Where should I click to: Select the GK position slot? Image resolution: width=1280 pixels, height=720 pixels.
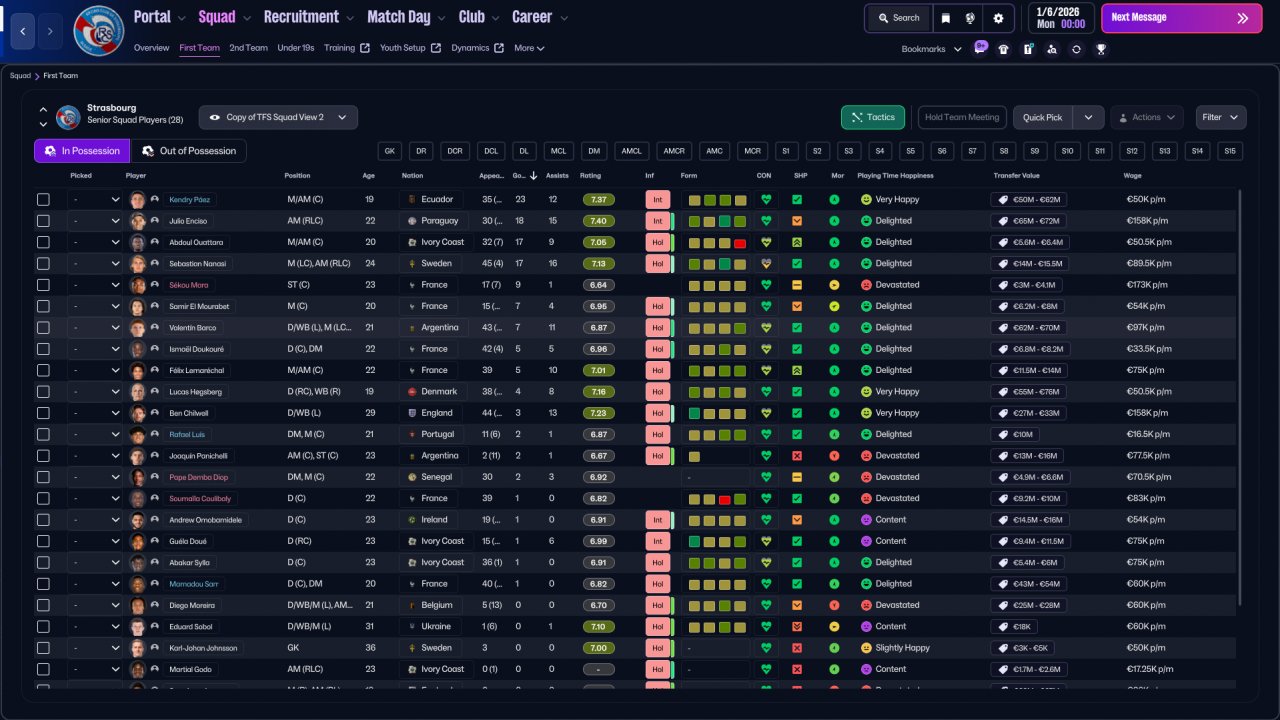pos(390,151)
